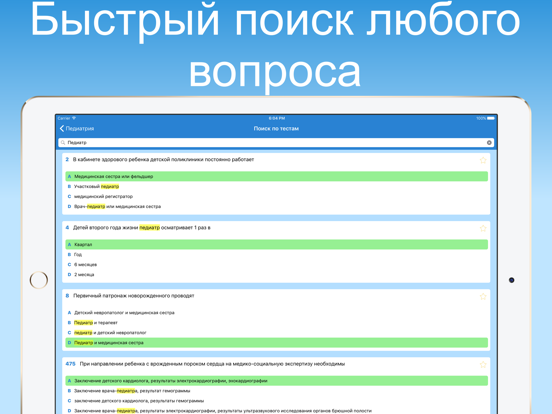Select answer Педиатр и медицинская сестра
This screenshot has height=414, width=552.
(276, 343)
